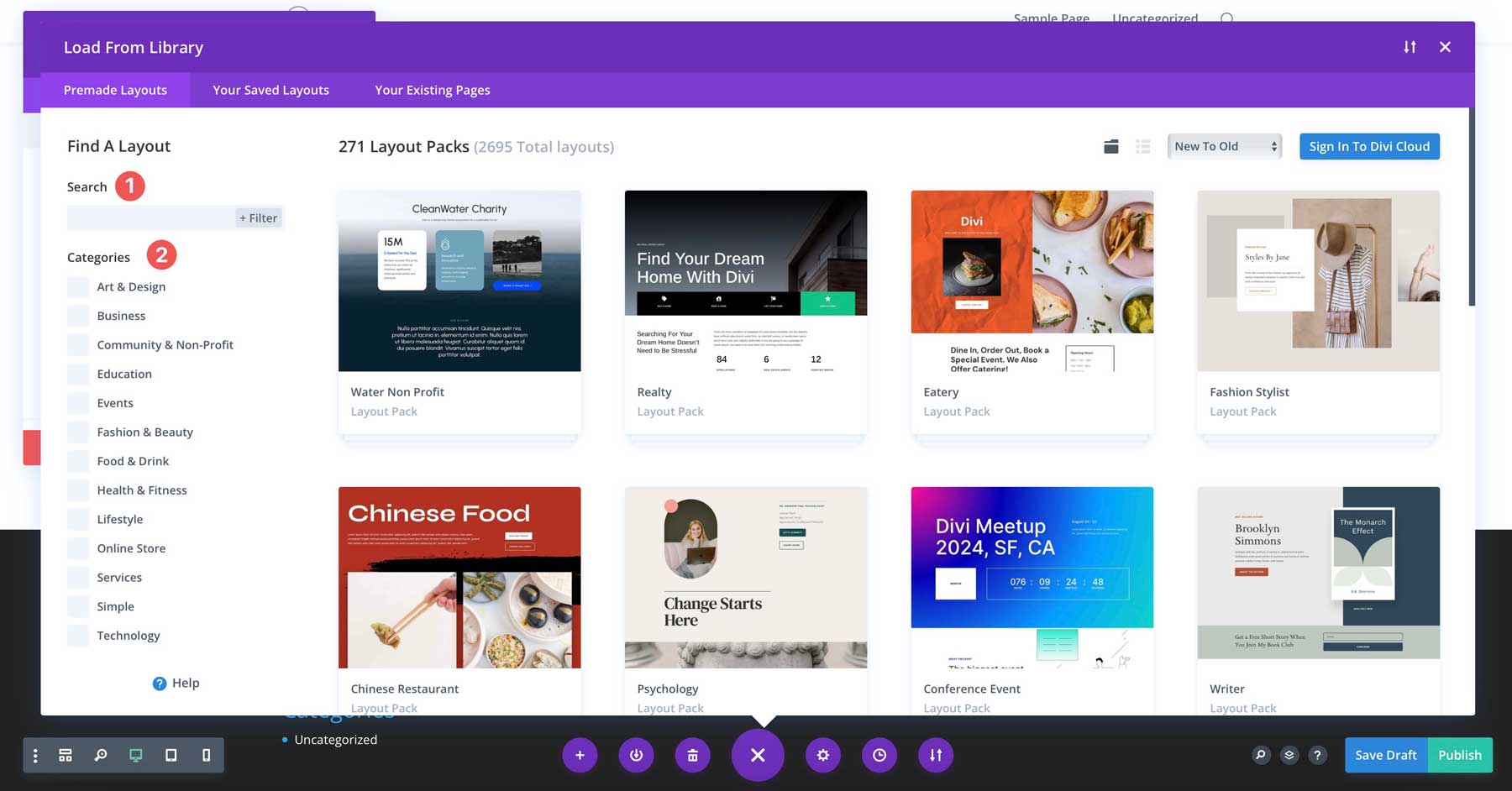
Task: Open the builder options three-dot menu
Action: click(x=35, y=755)
